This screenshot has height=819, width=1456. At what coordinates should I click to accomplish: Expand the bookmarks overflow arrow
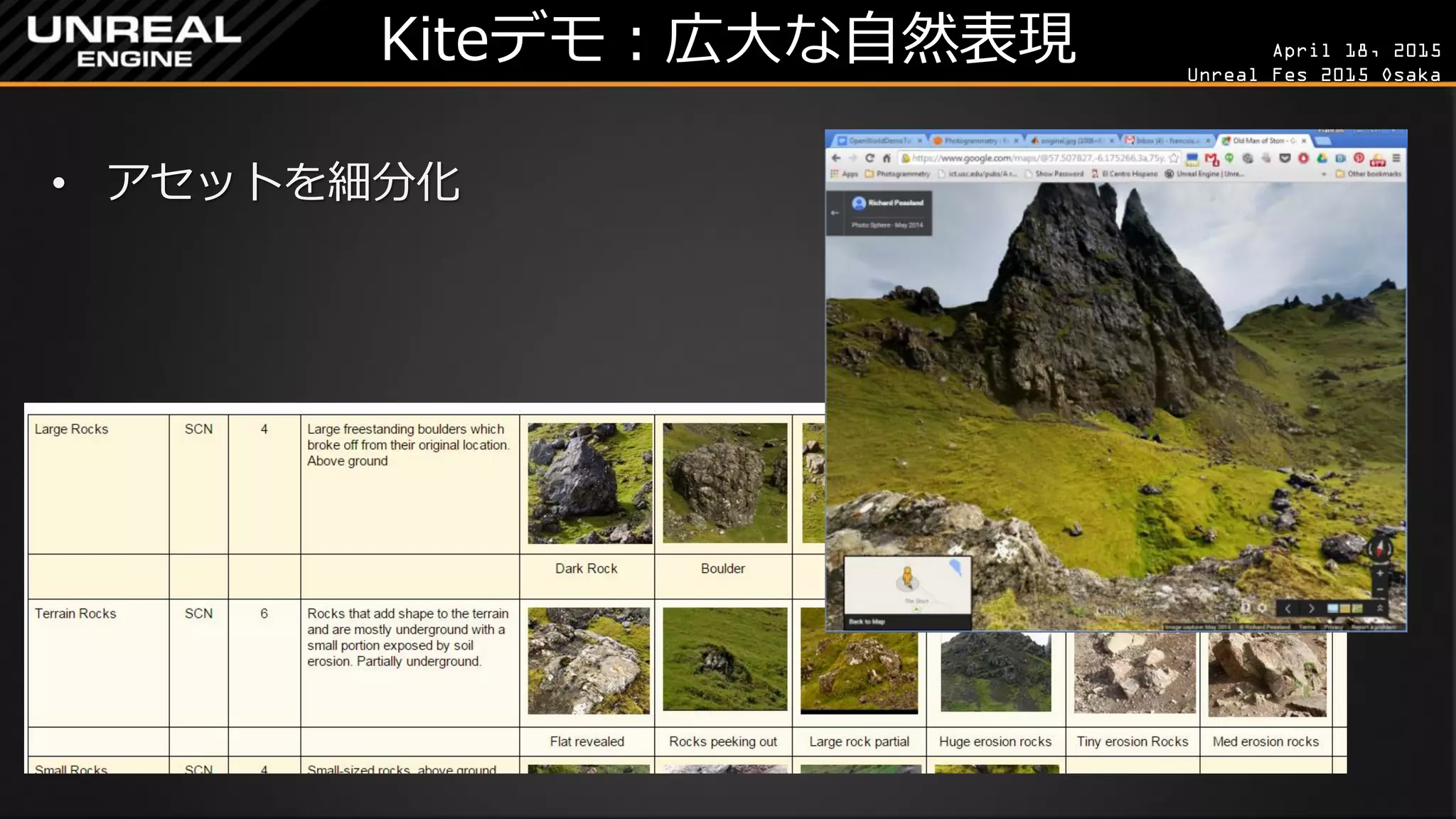(x=1324, y=173)
